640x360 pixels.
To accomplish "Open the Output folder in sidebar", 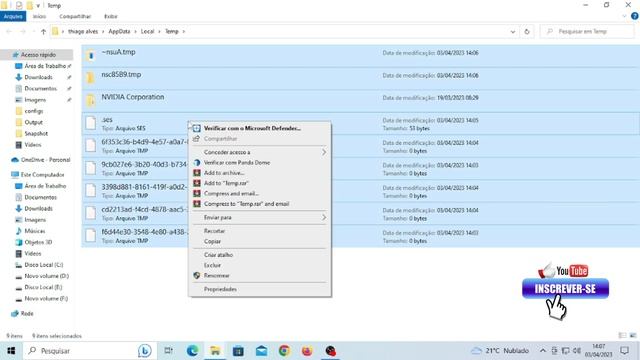I will 33,122.
